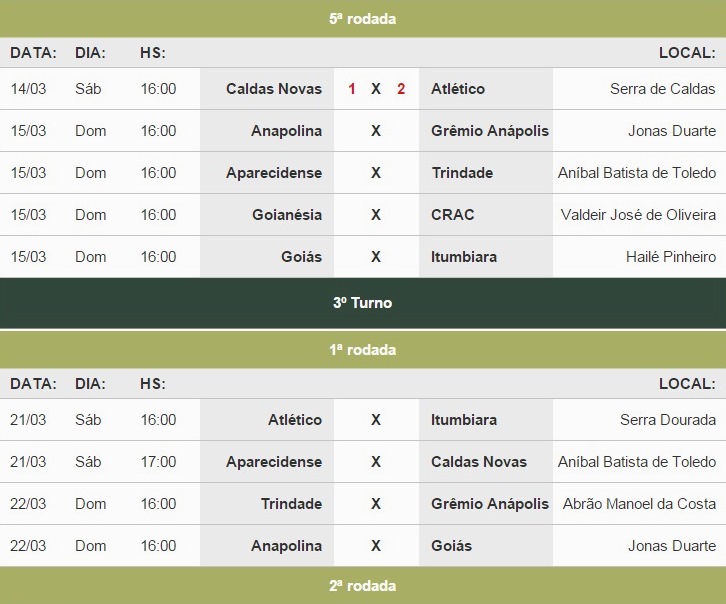
Task: Open the 3º Turno section header
Action: 363,303
